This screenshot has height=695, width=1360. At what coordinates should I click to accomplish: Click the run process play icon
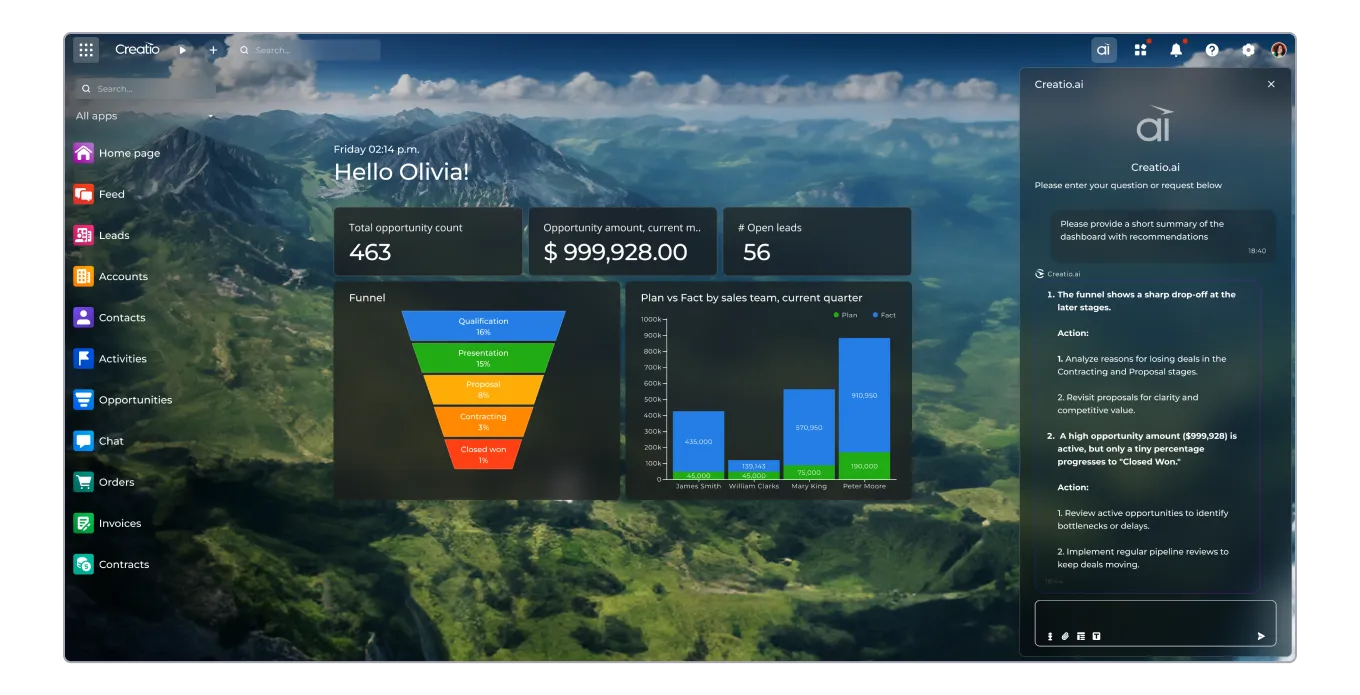pos(182,50)
